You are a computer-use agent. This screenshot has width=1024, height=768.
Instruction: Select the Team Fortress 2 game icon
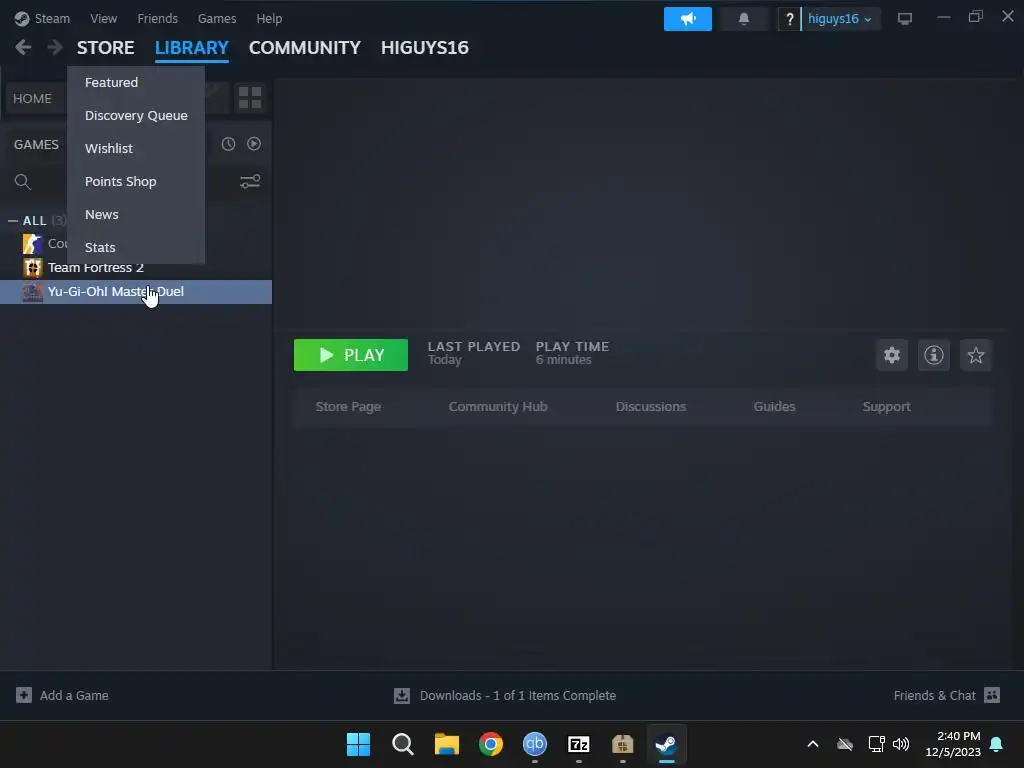[32, 267]
